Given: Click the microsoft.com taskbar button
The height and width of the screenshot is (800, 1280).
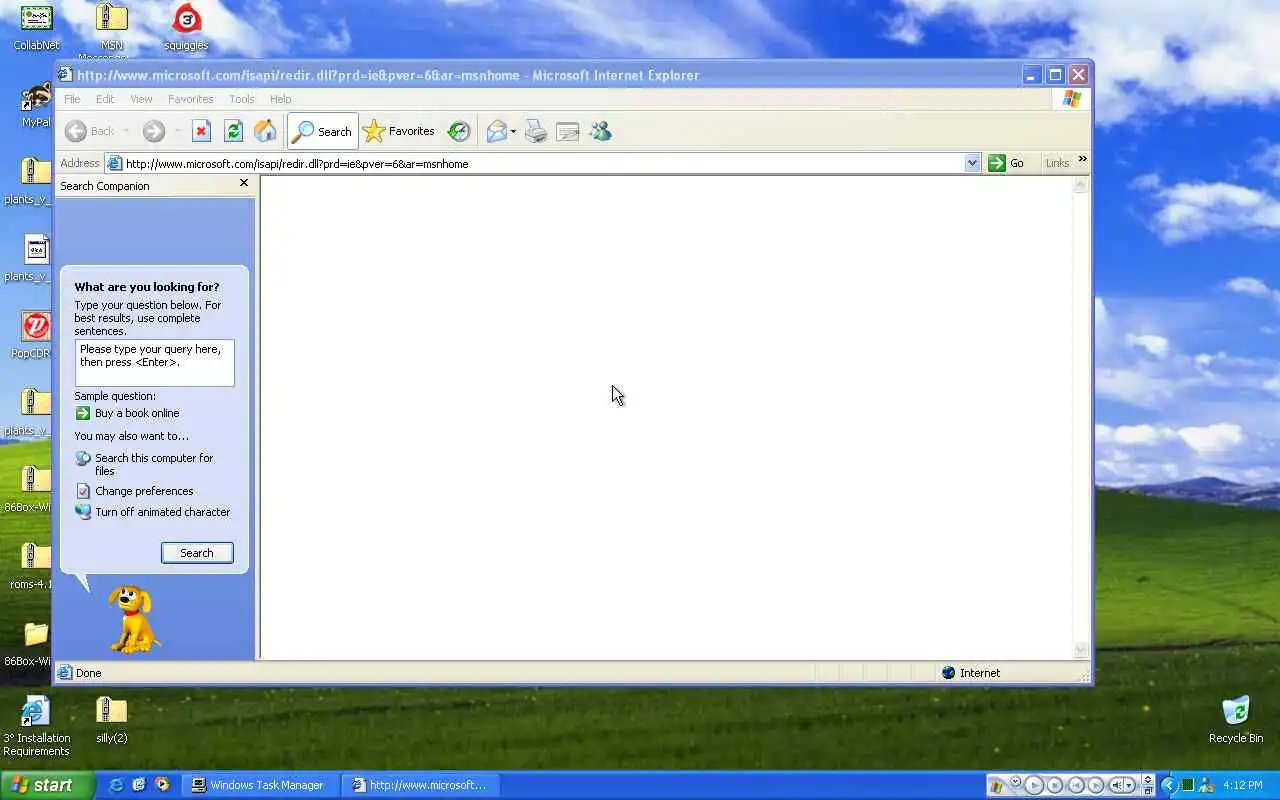Looking at the screenshot, I should 419,785.
